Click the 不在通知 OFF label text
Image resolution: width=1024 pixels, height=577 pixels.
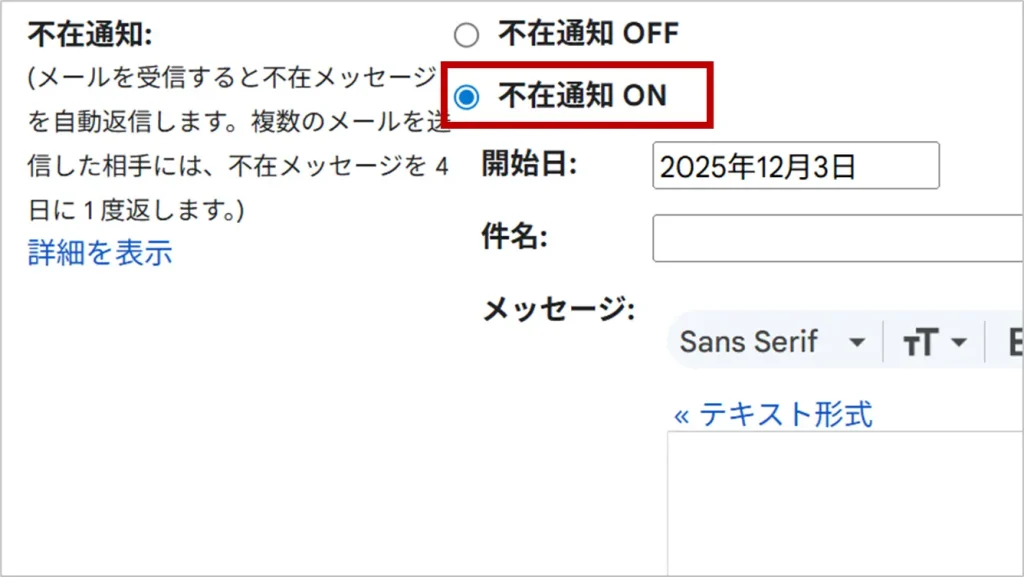pyautogui.click(x=588, y=34)
